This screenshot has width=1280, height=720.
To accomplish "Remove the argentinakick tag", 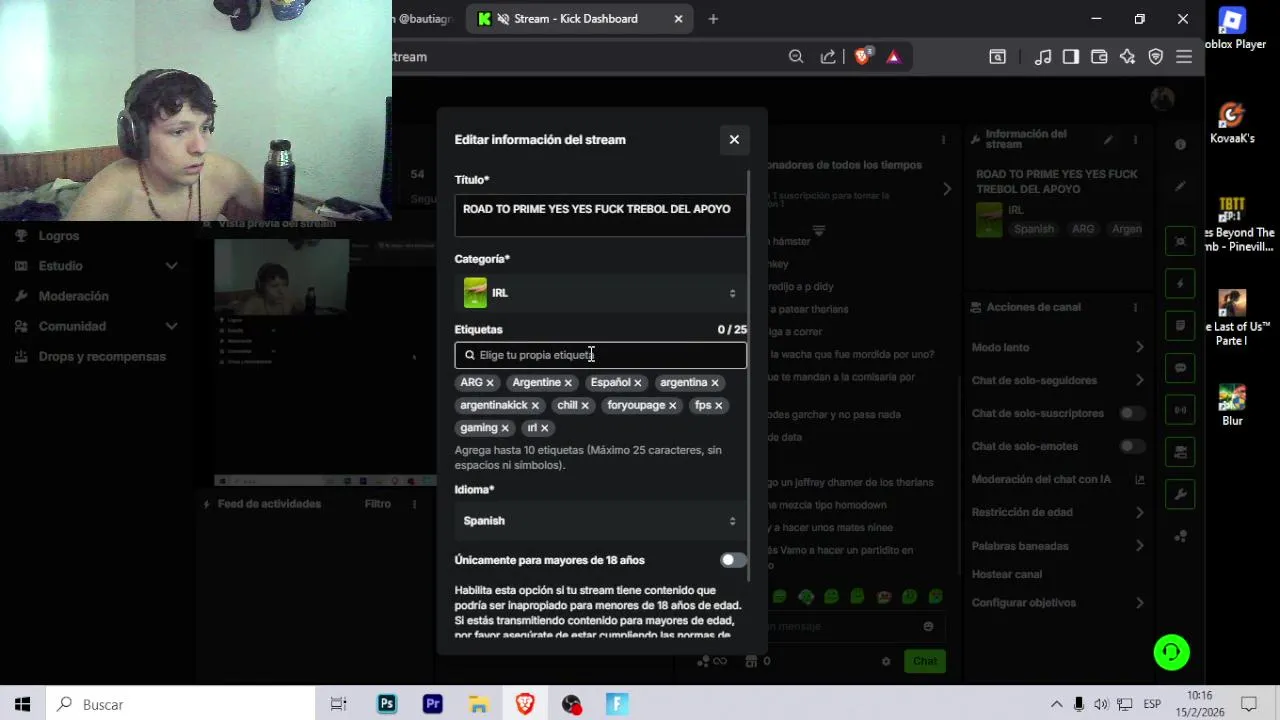I will point(535,406).
